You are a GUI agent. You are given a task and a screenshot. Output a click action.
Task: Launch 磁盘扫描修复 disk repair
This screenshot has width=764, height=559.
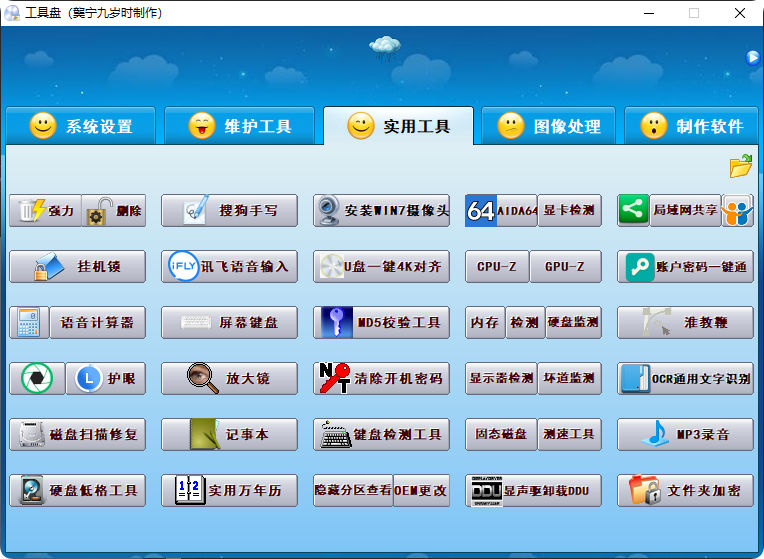77,434
